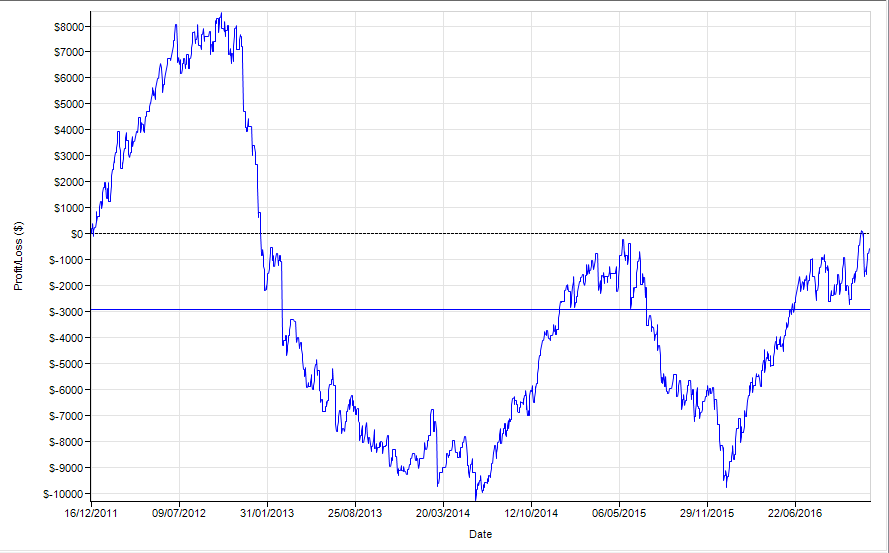Screen dimensions: 889x553
Task: Click the 20/03/2014 date label
Action: pos(443,513)
